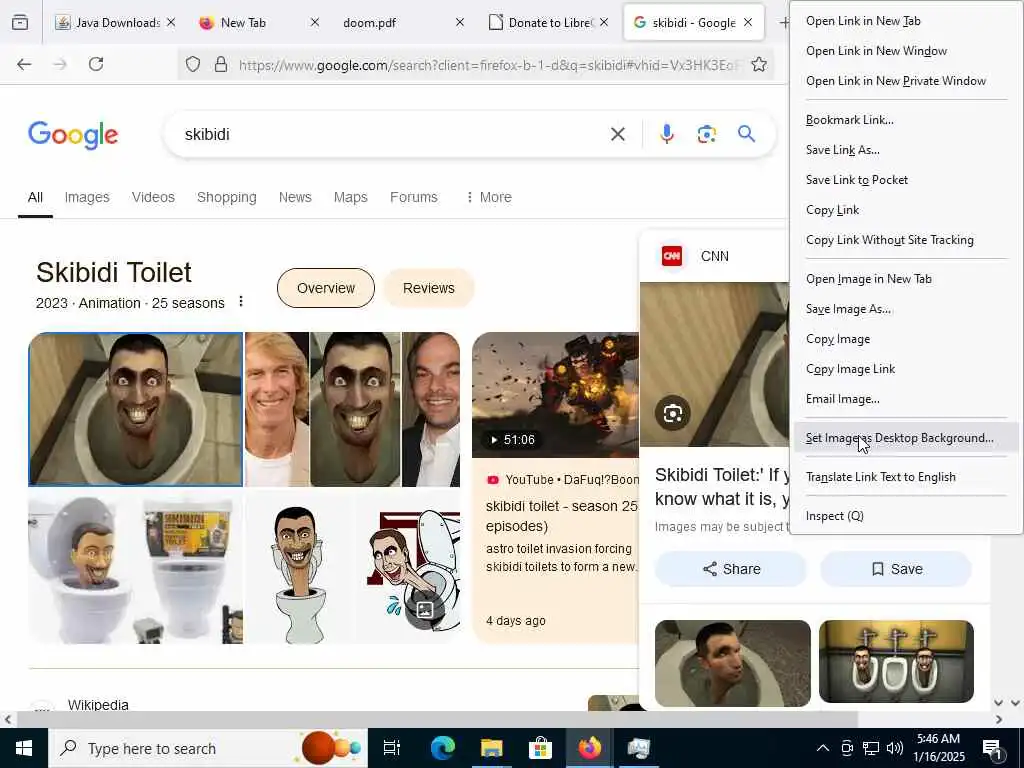The height and width of the screenshot is (768, 1024).
Task: Open Google Lens search by image icon
Action: (706, 135)
